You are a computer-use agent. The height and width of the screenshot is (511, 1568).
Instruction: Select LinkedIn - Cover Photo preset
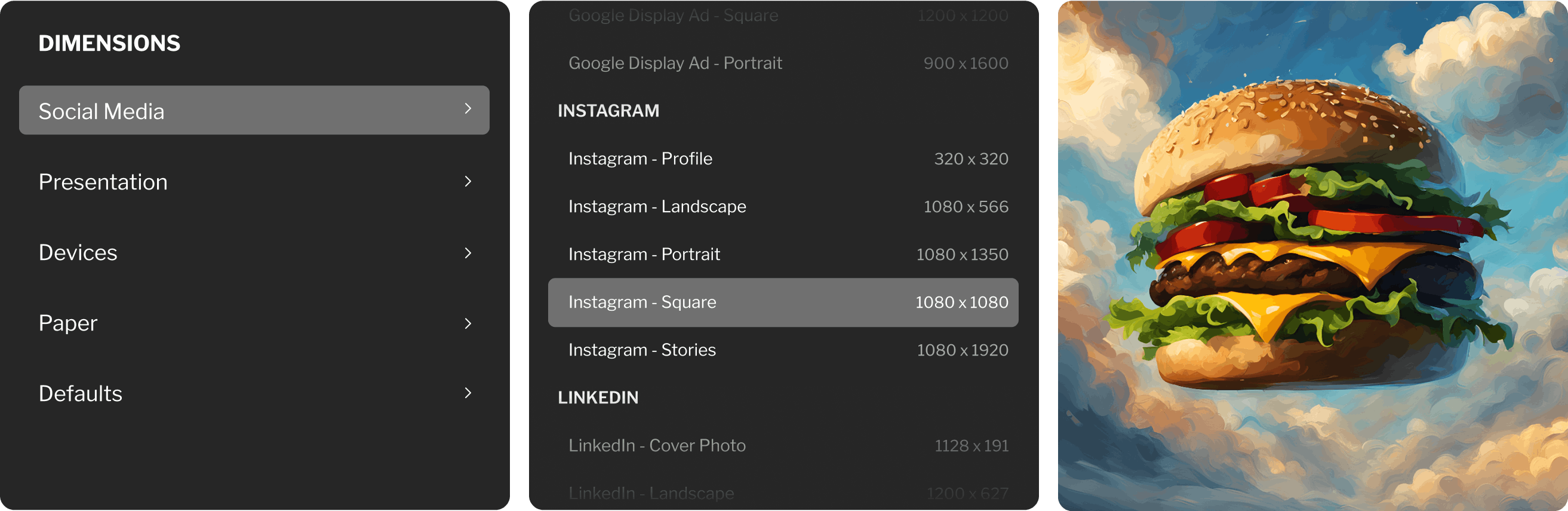[783, 446]
